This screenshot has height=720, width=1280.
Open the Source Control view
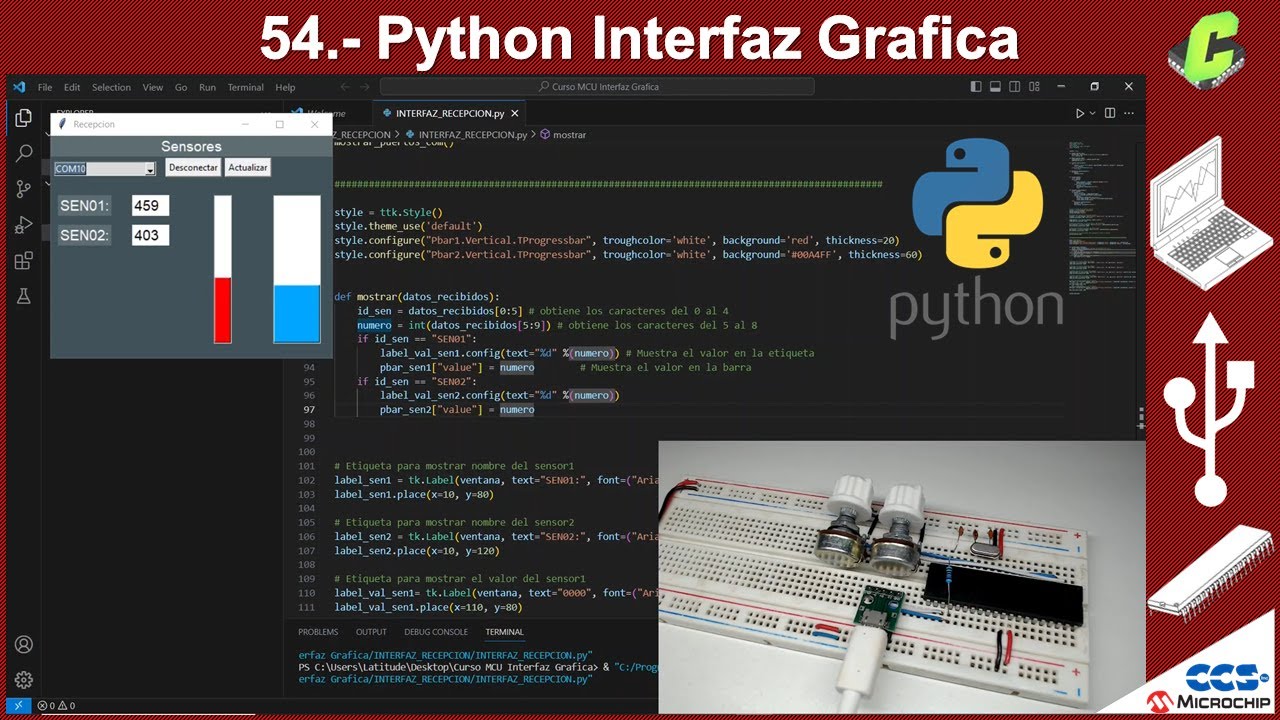[24, 189]
